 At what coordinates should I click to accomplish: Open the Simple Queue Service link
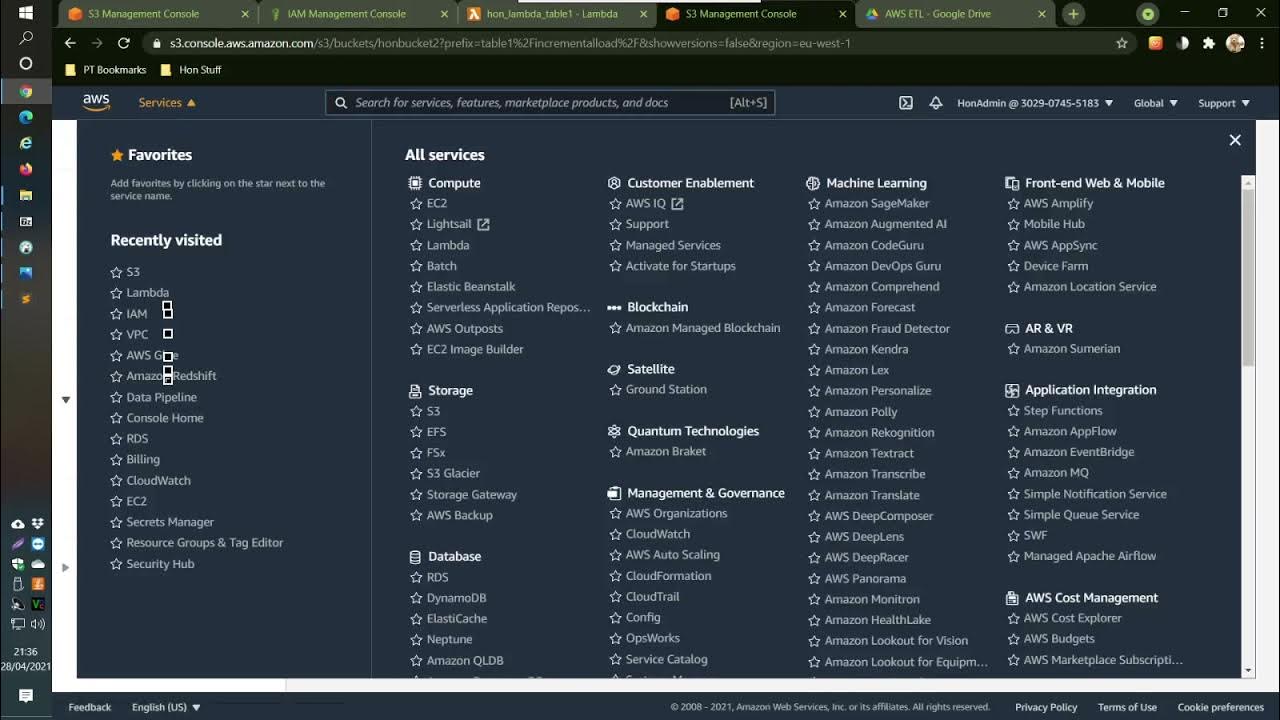click(x=1081, y=515)
